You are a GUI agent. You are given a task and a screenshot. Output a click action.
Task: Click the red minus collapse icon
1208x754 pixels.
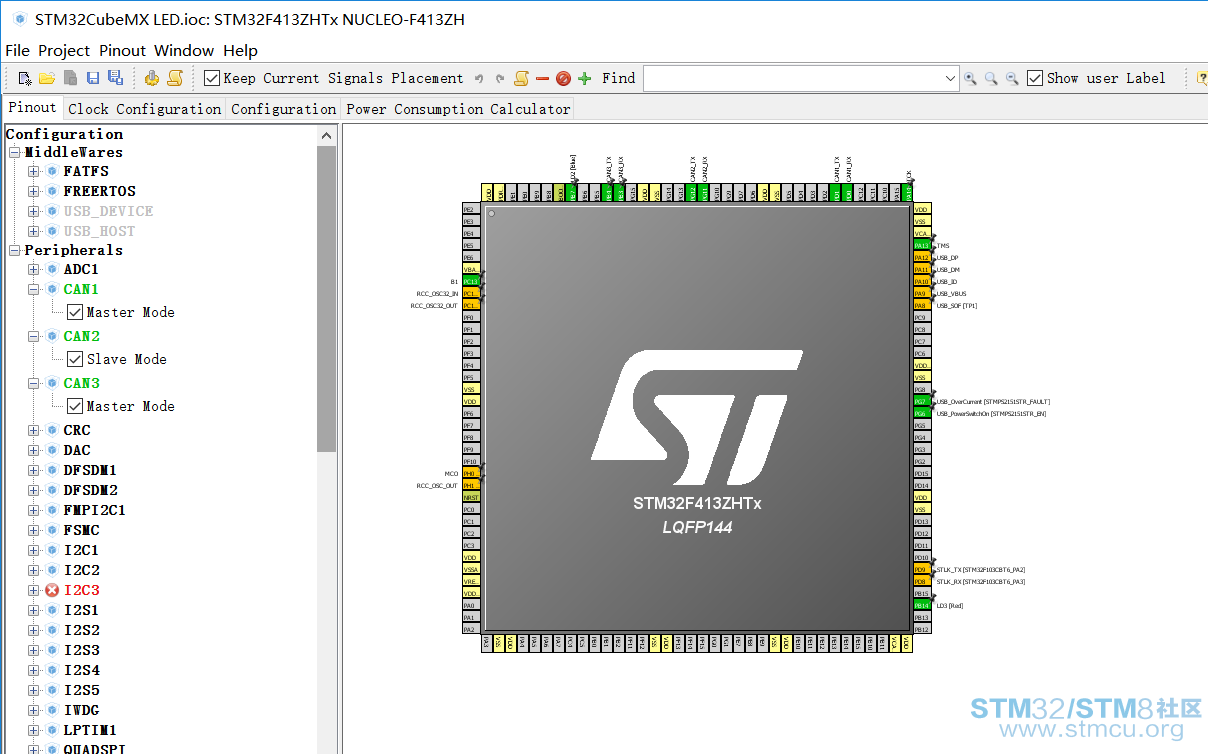click(542, 78)
